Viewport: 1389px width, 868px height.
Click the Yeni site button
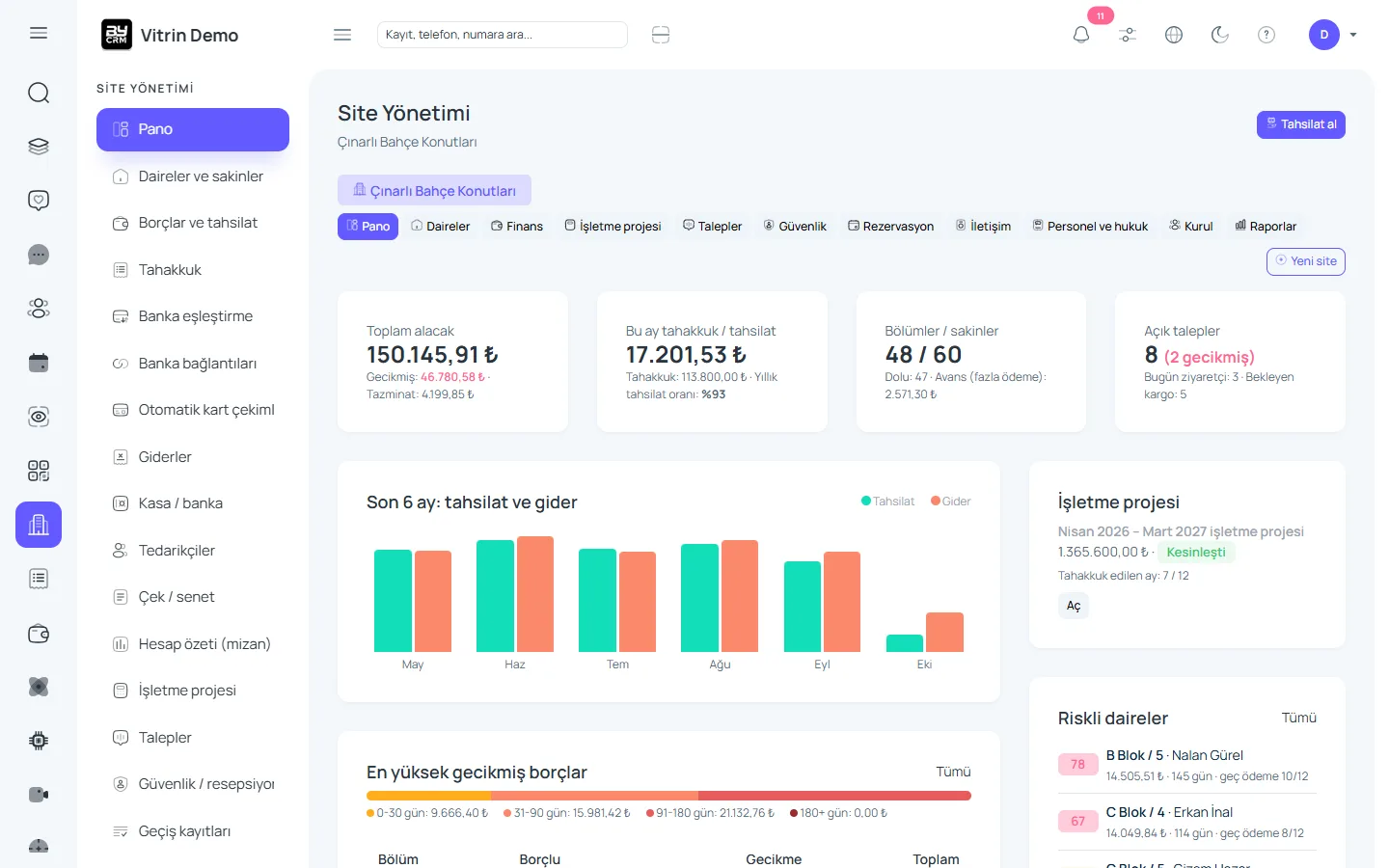click(1306, 261)
